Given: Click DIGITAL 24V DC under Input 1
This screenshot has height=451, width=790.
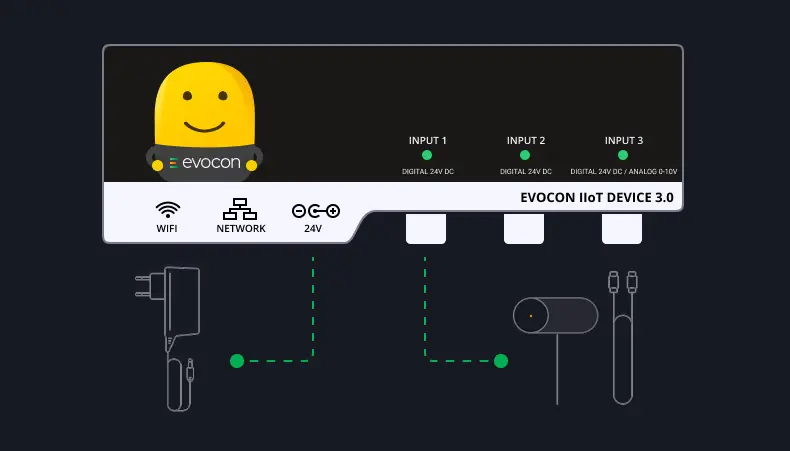Looking at the screenshot, I should click(428, 172).
